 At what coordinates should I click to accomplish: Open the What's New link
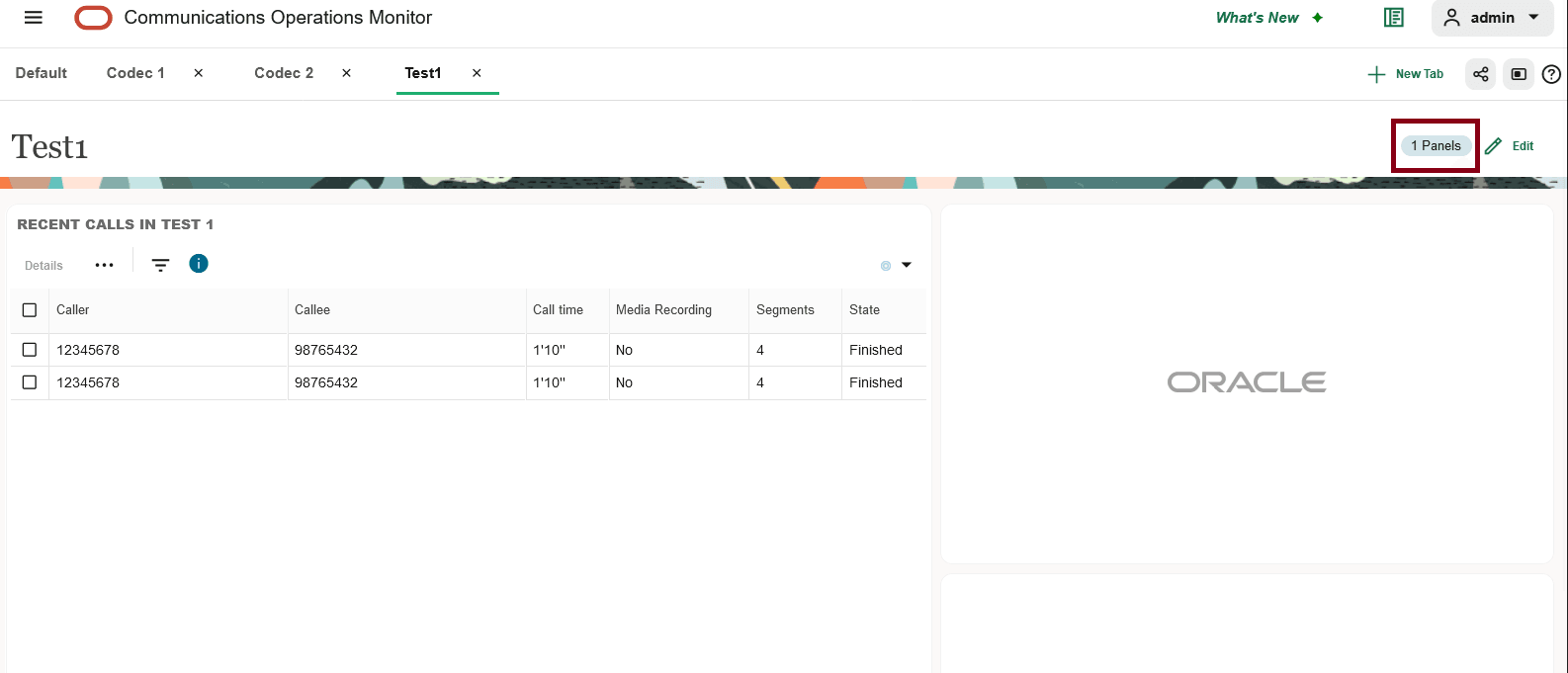click(x=1258, y=18)
